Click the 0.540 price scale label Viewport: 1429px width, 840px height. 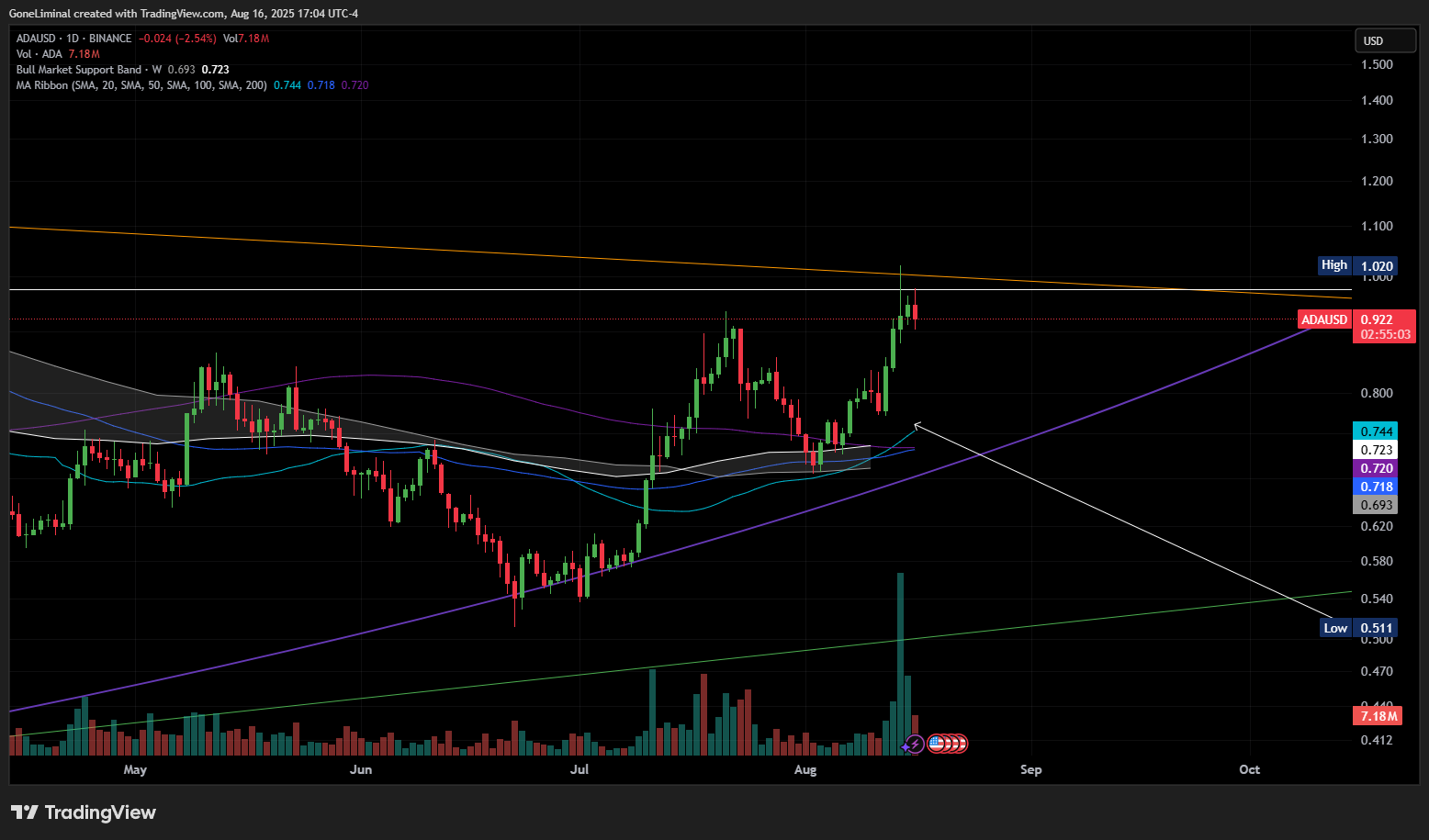(x=1377, y=599)
